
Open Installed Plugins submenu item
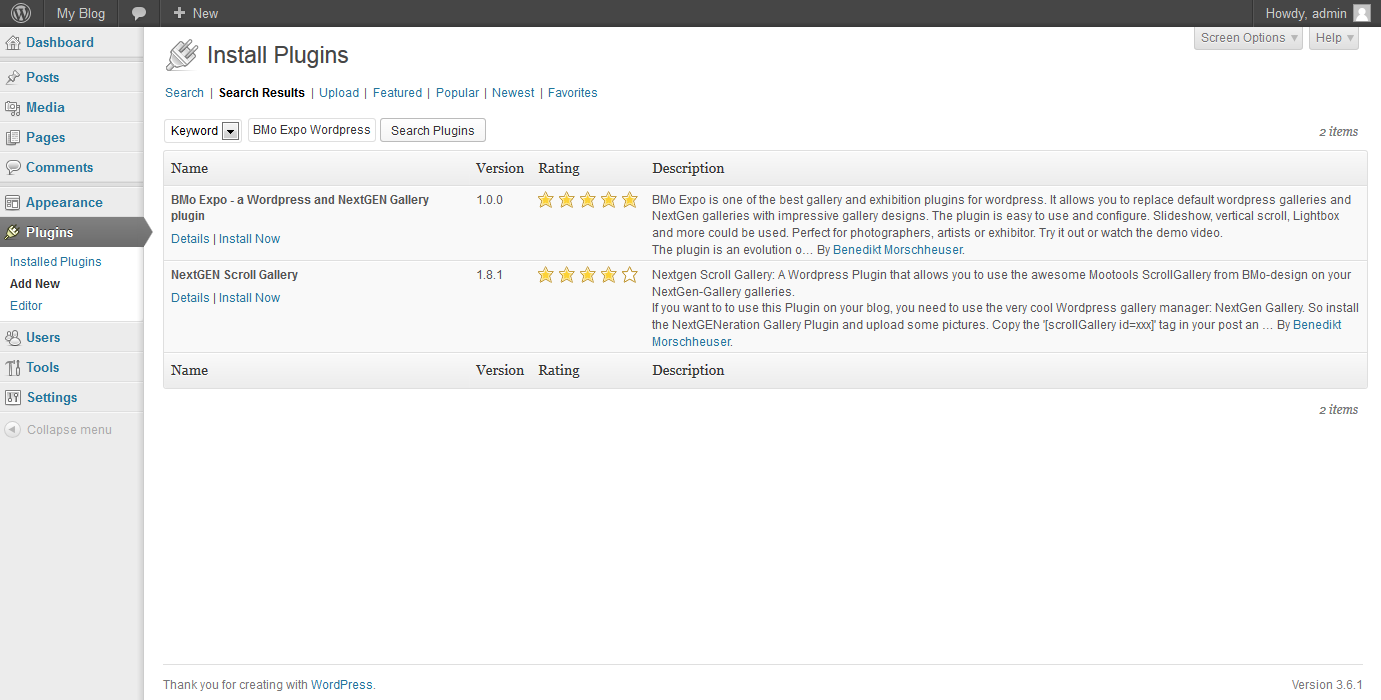(56, 262)
